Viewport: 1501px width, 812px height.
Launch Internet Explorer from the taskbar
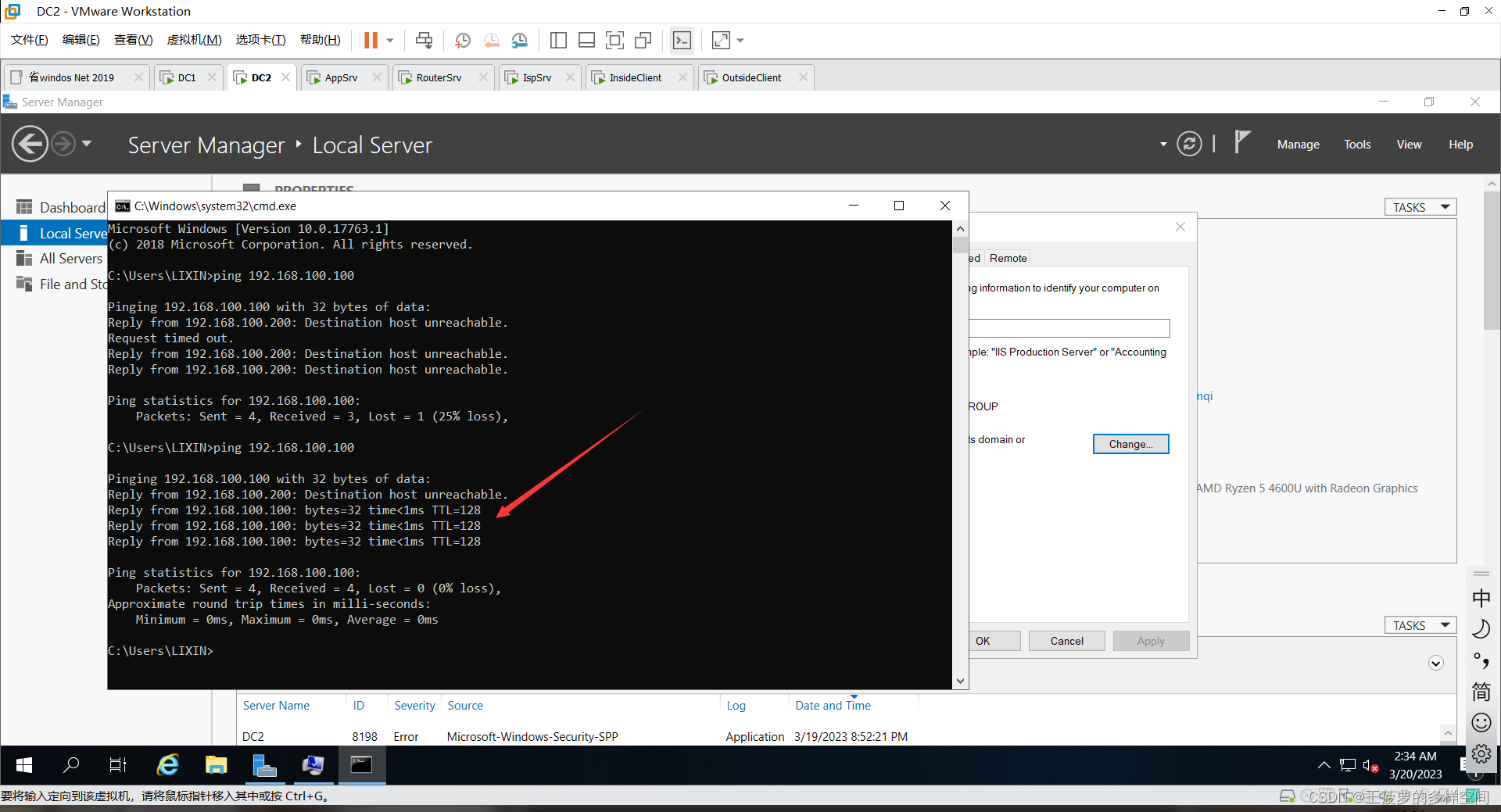coord(167,765)
